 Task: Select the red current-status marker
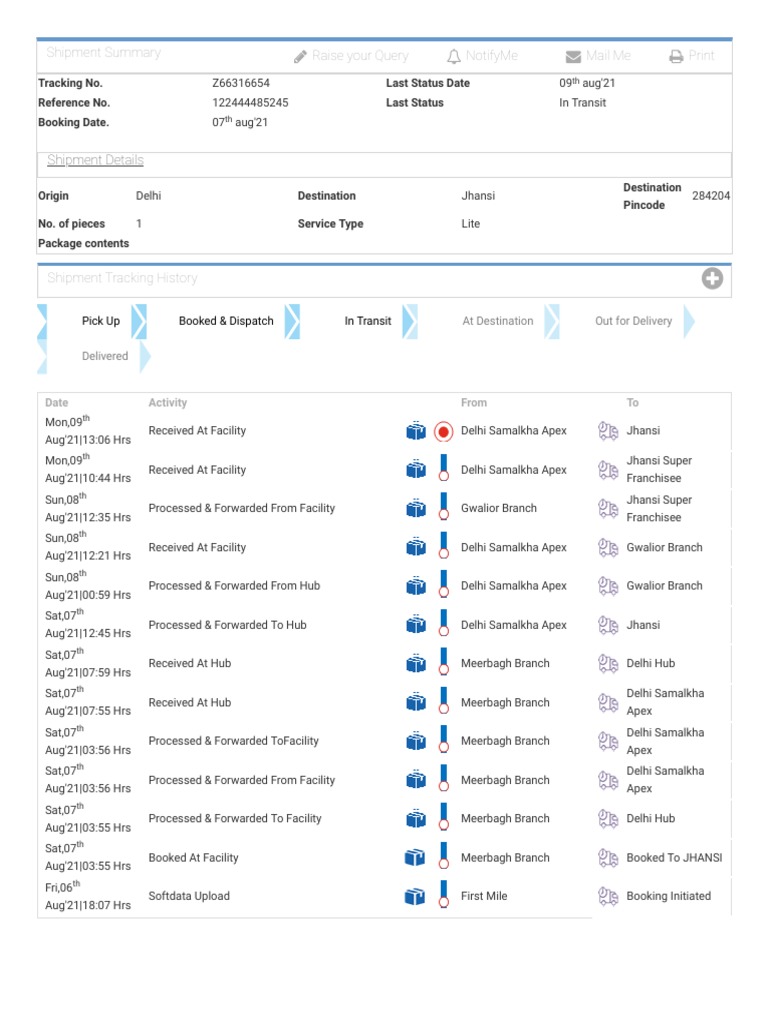tap(444, 432)
